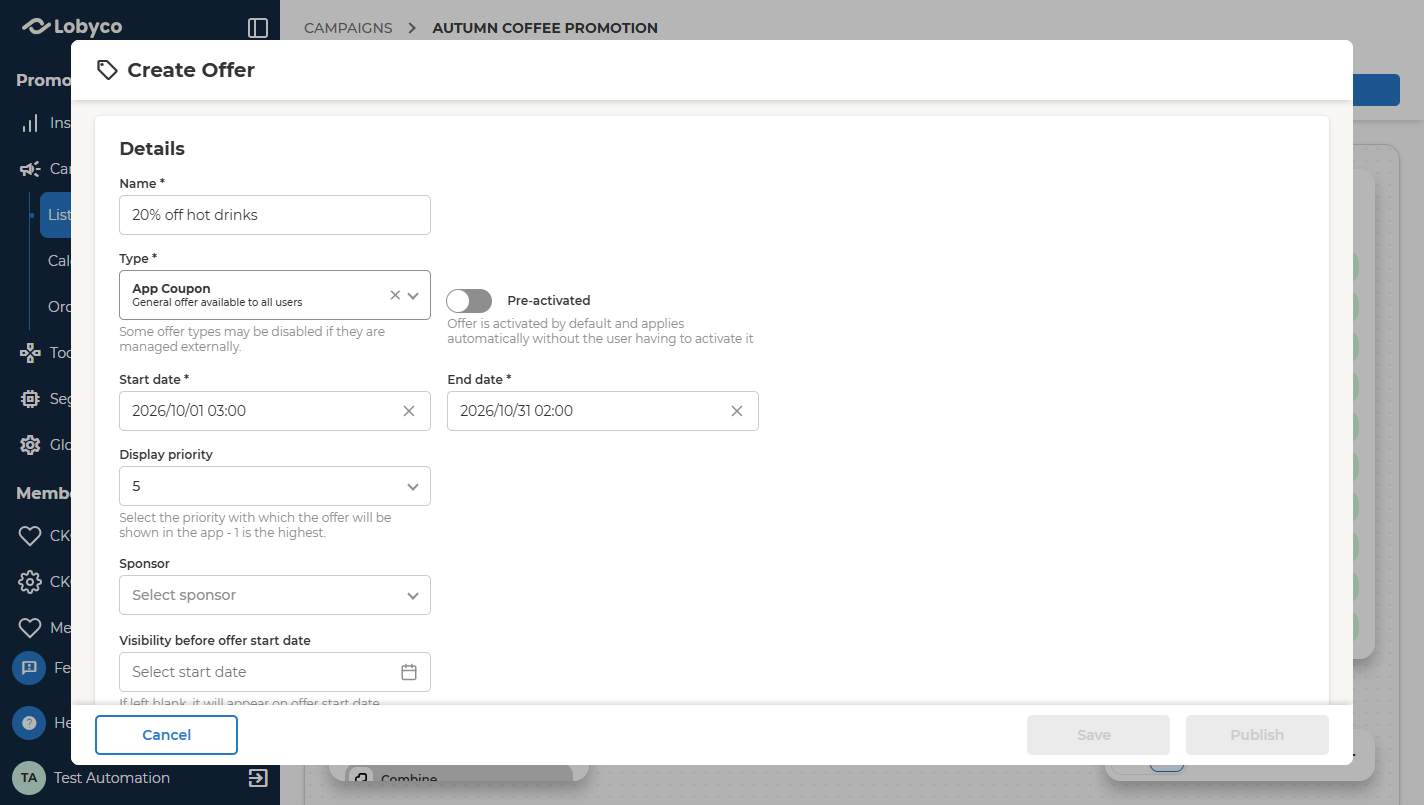Click the End date input field

coord(603,411)
